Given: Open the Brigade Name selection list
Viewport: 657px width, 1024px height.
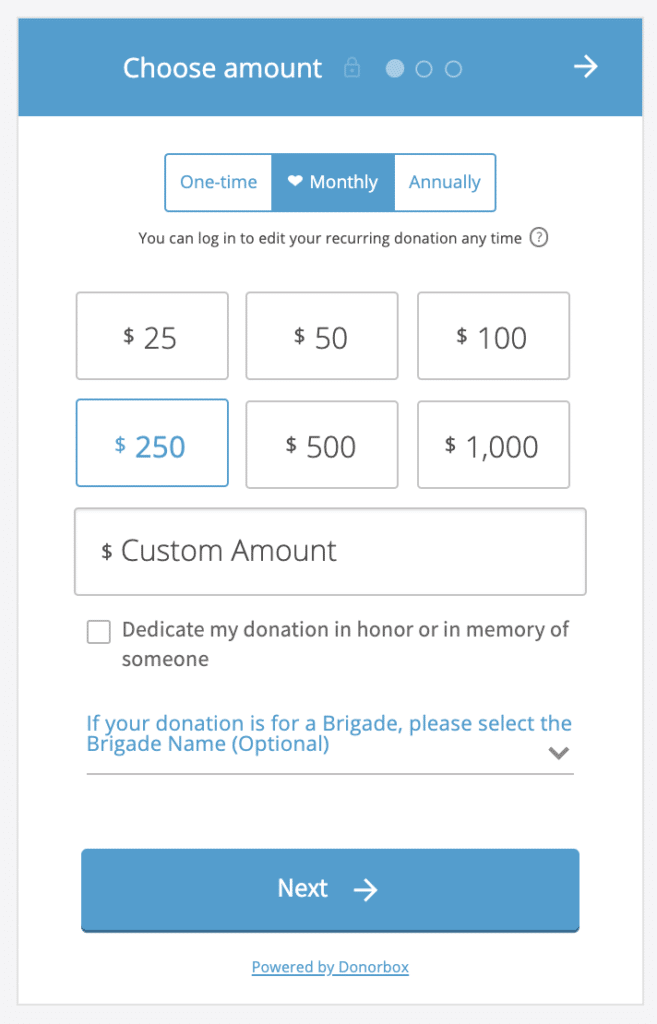Looking at the screenshot, I should (330, 735).
